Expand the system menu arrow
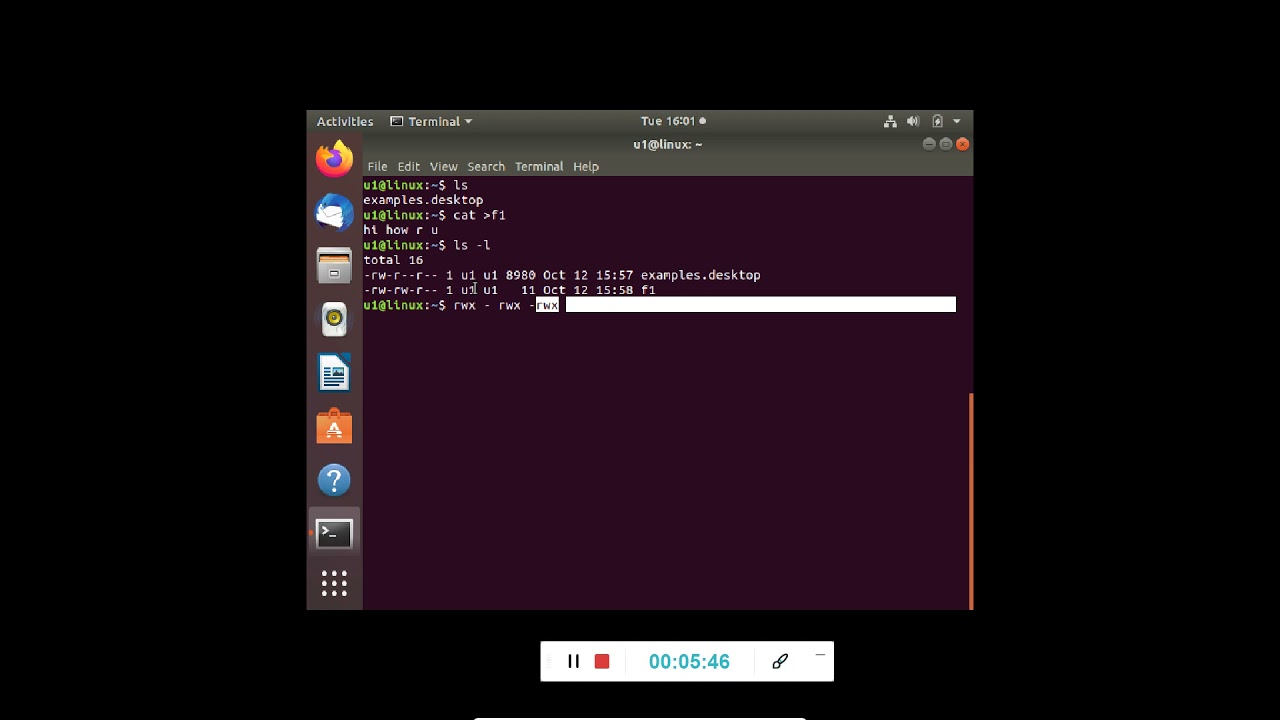Viewport: 1280px width, 720px height. pyautogui.click(x=957, y=121)
